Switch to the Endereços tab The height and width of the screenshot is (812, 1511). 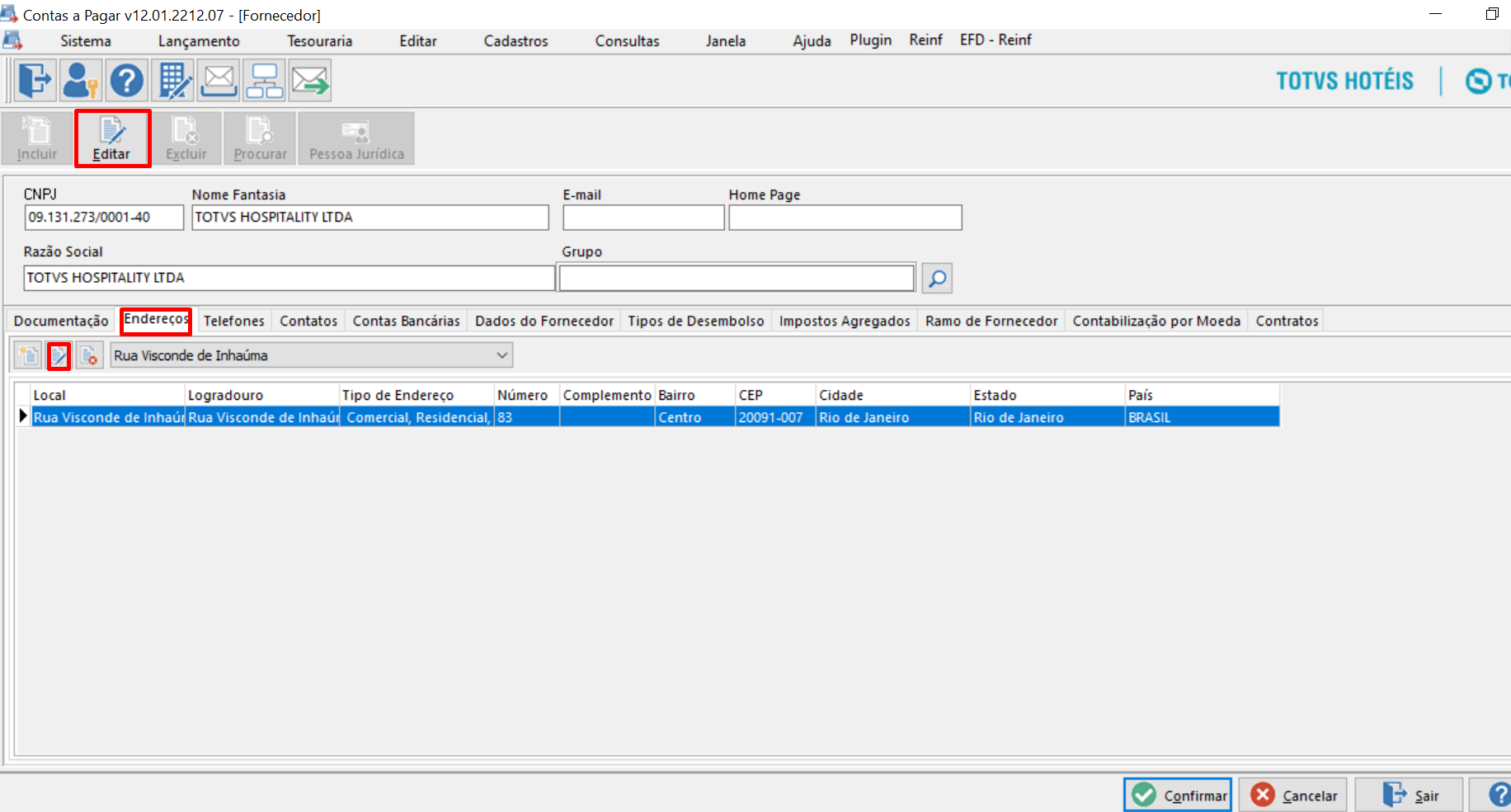156,320
